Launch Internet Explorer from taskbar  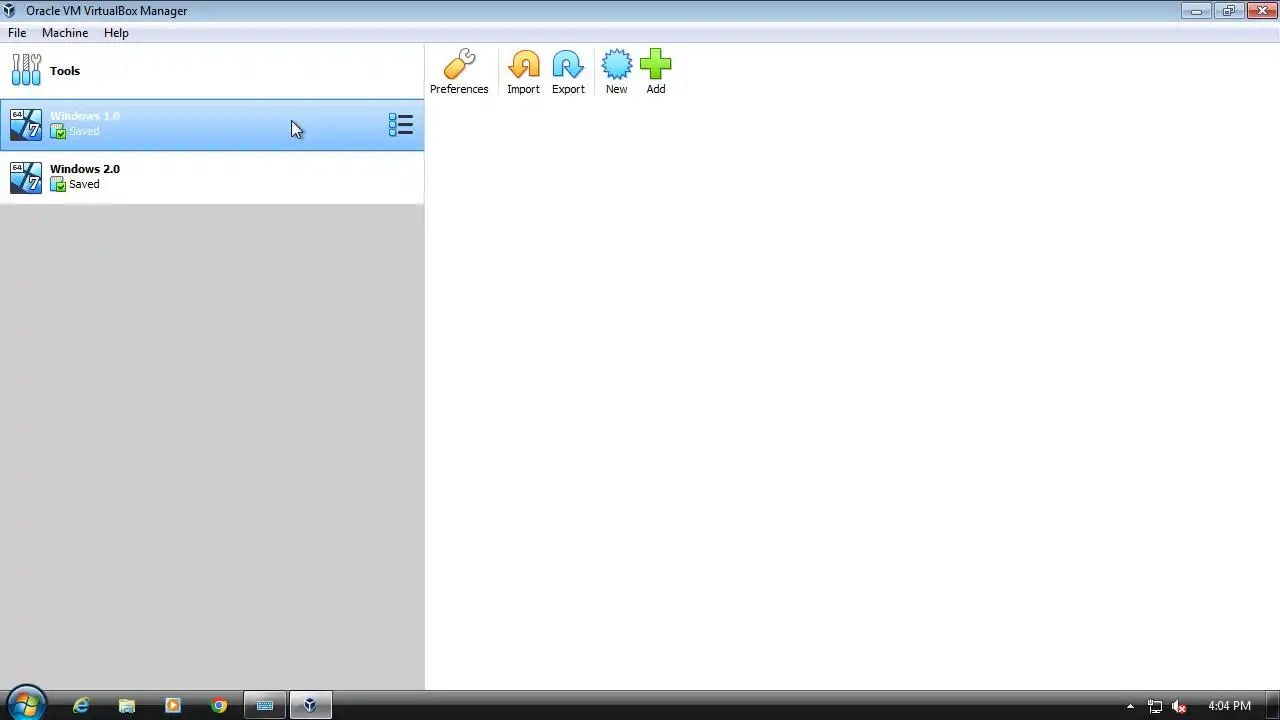pyautogui.click(x=81, y=705)
